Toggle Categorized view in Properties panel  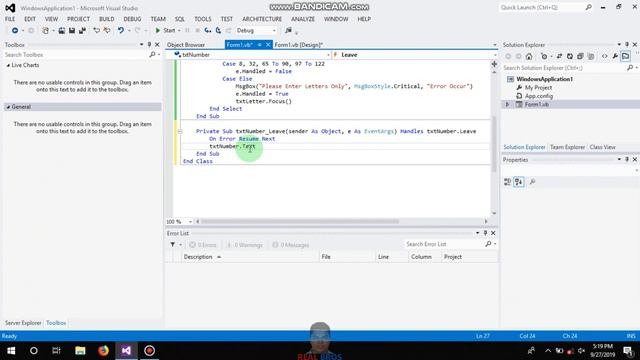click(x=508, y=182)
